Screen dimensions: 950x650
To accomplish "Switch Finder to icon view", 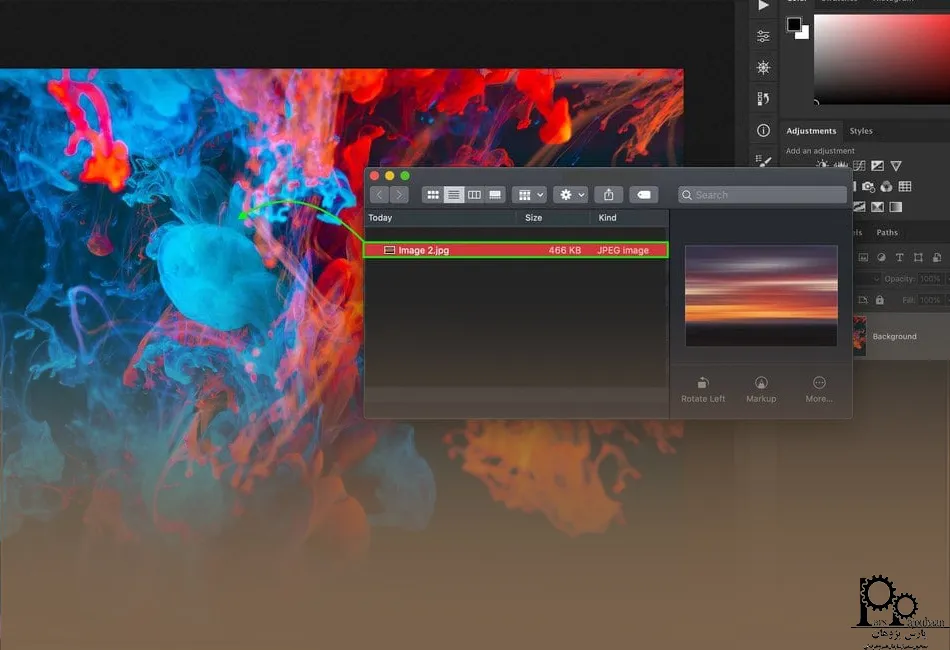I will (x=432, y=194).
